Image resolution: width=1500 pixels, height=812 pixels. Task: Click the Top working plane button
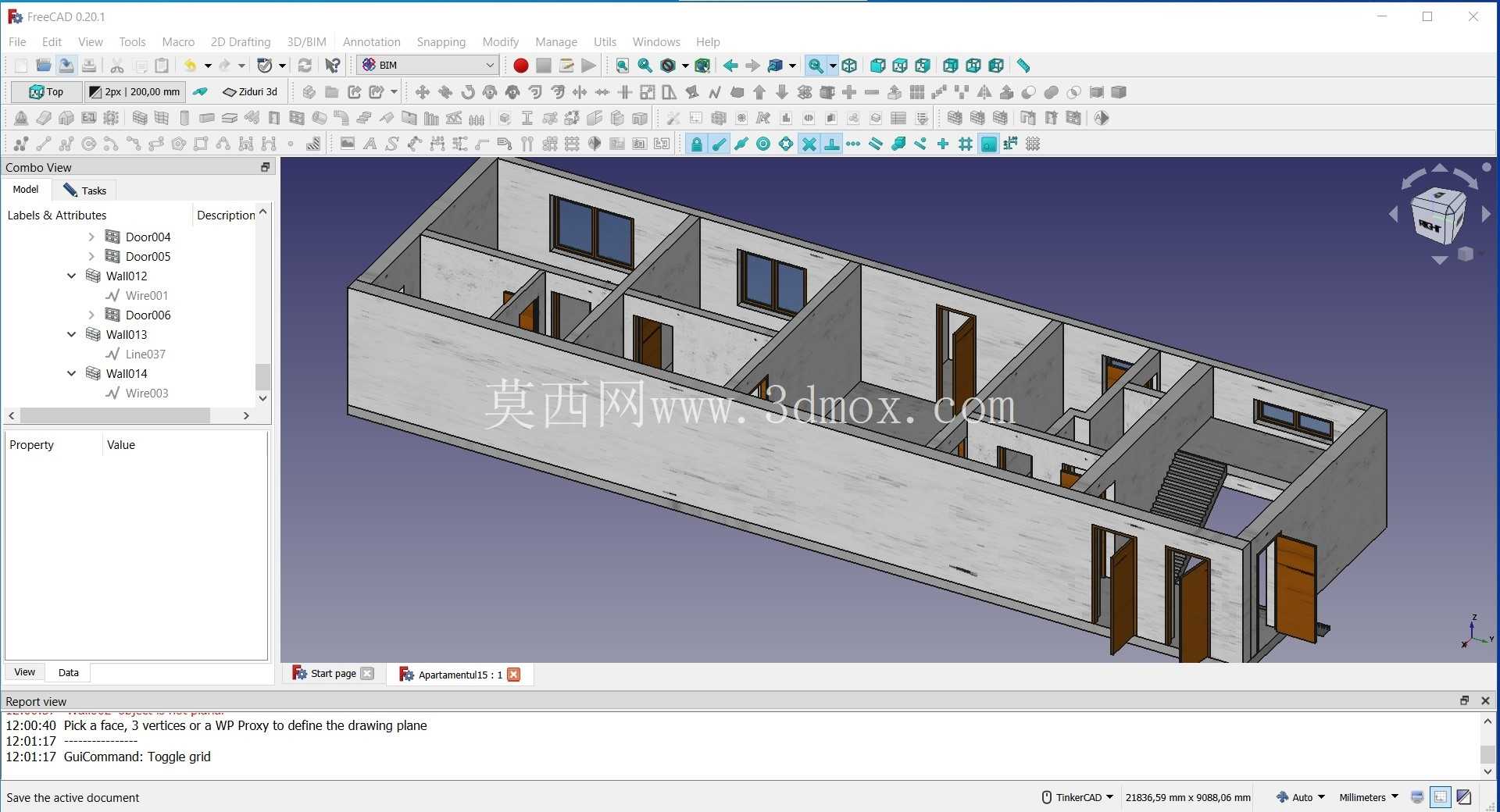pyautogui.click(x=45, y=92)
